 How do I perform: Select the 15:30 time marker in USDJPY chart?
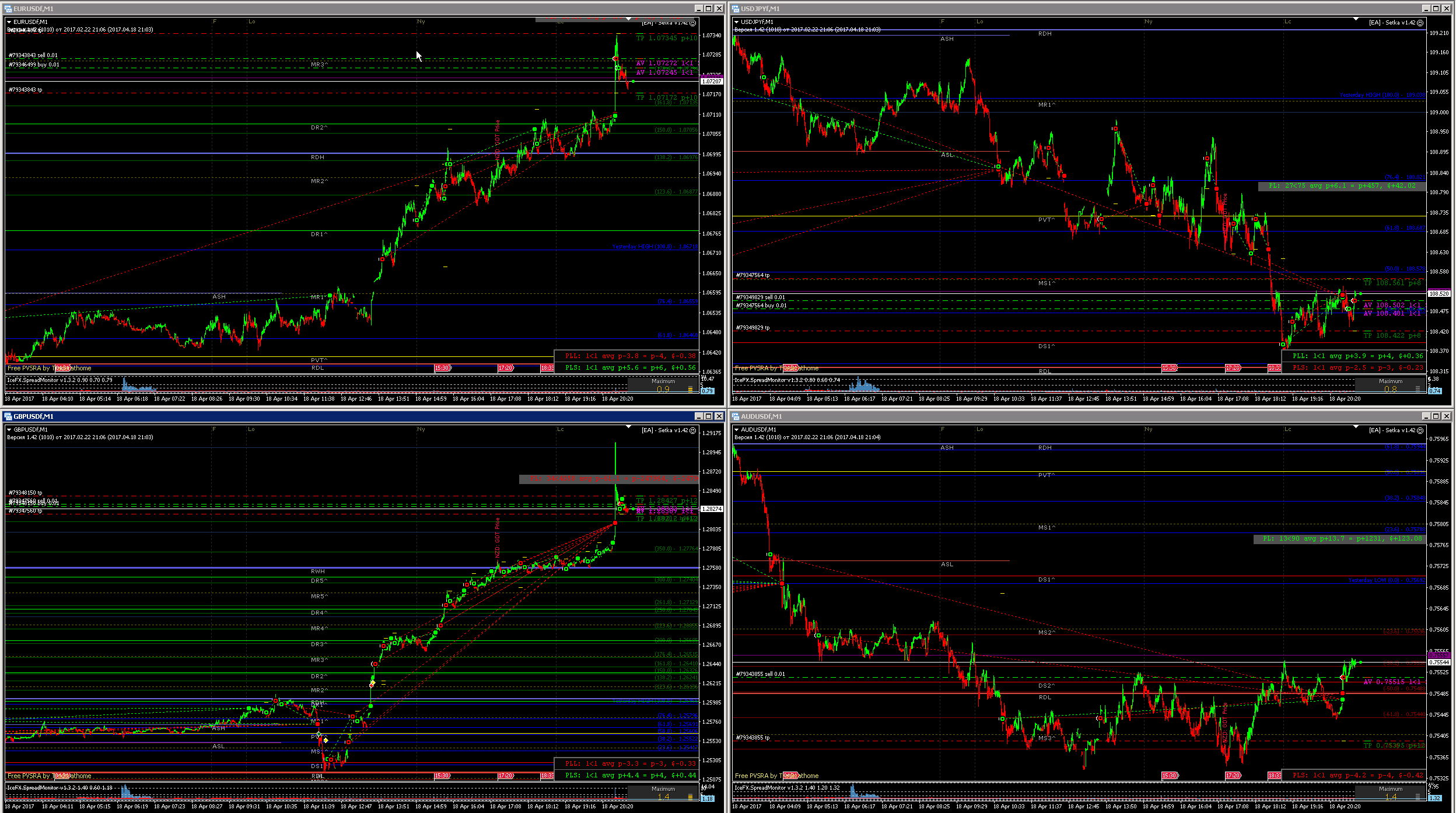1170,368
